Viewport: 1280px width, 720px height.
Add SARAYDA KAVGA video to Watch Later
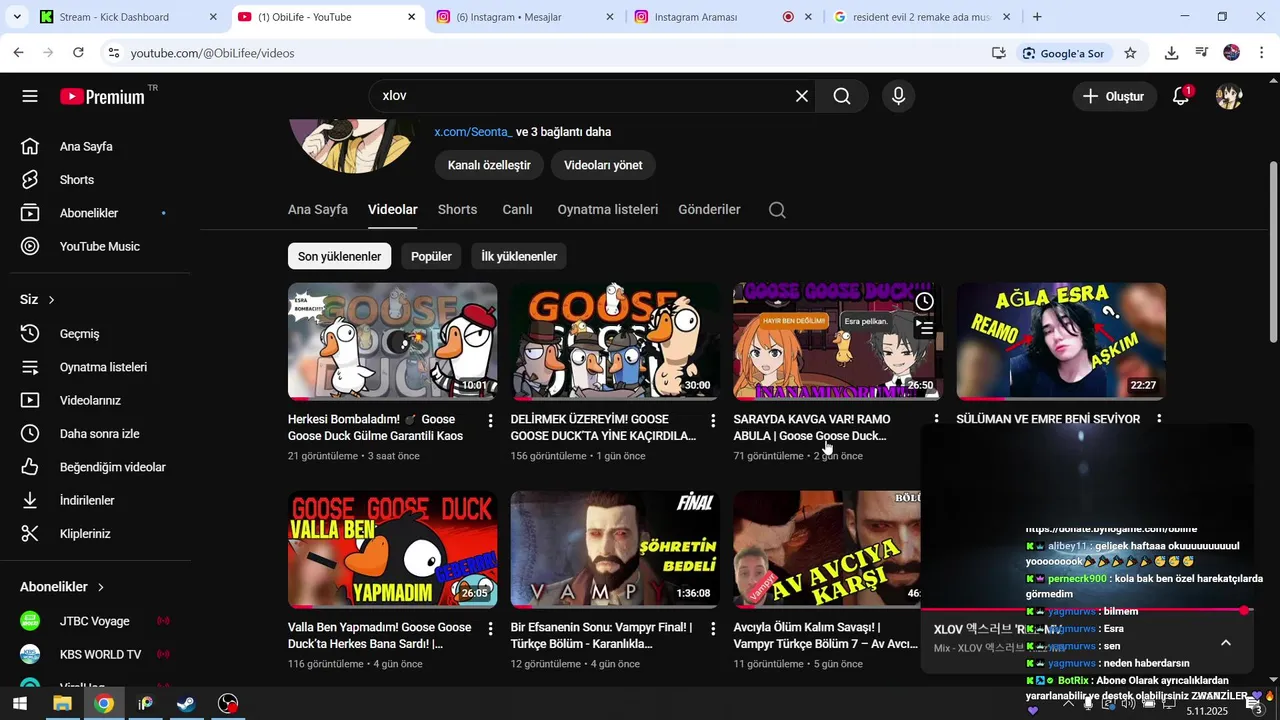coord(925,301)
